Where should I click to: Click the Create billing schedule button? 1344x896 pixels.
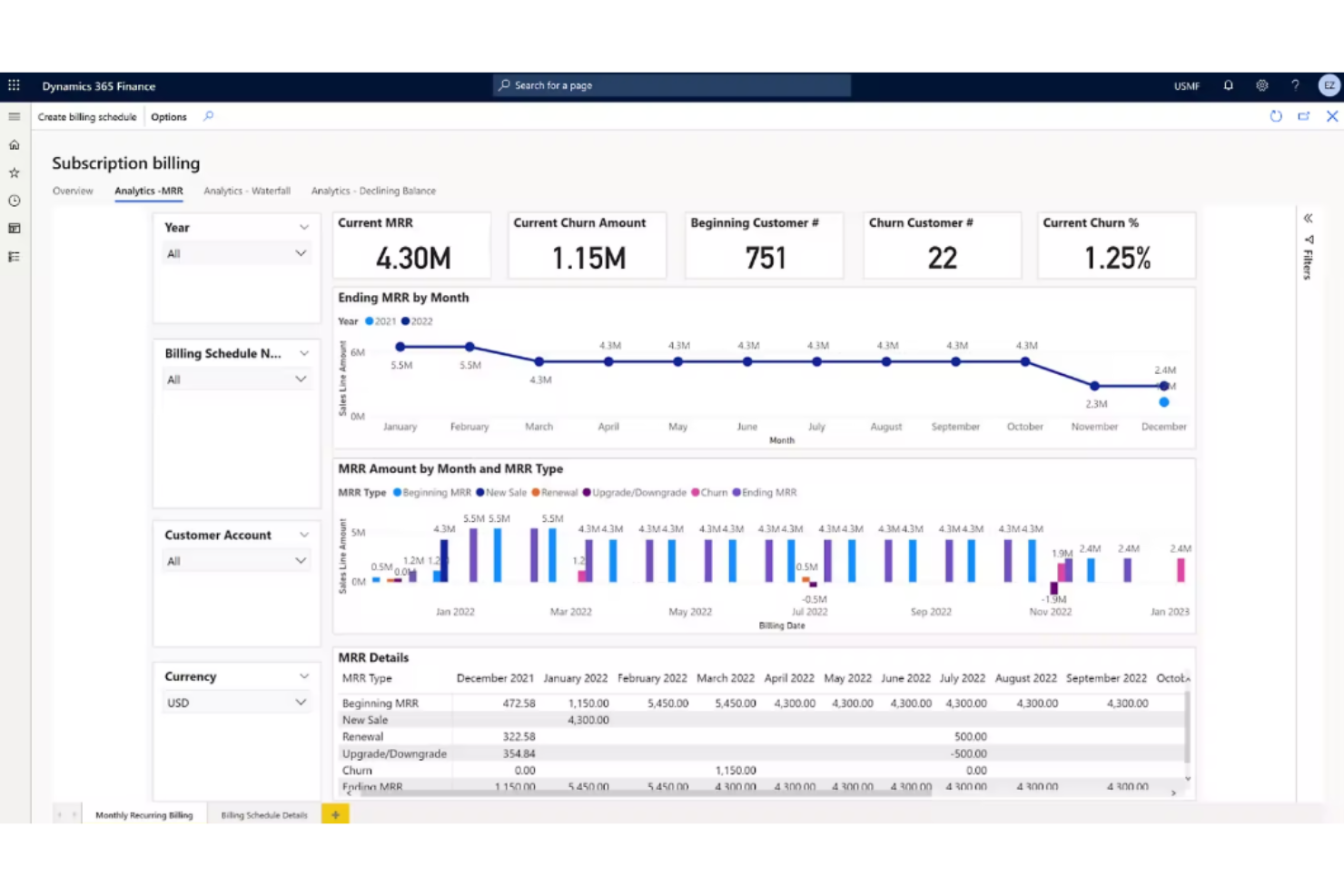(86, 116)
